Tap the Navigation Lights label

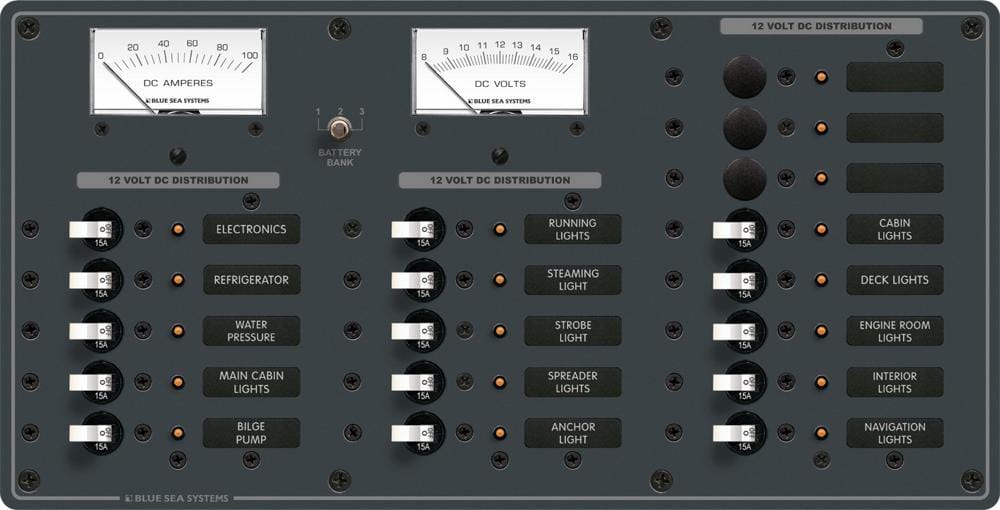click(894, 433)
